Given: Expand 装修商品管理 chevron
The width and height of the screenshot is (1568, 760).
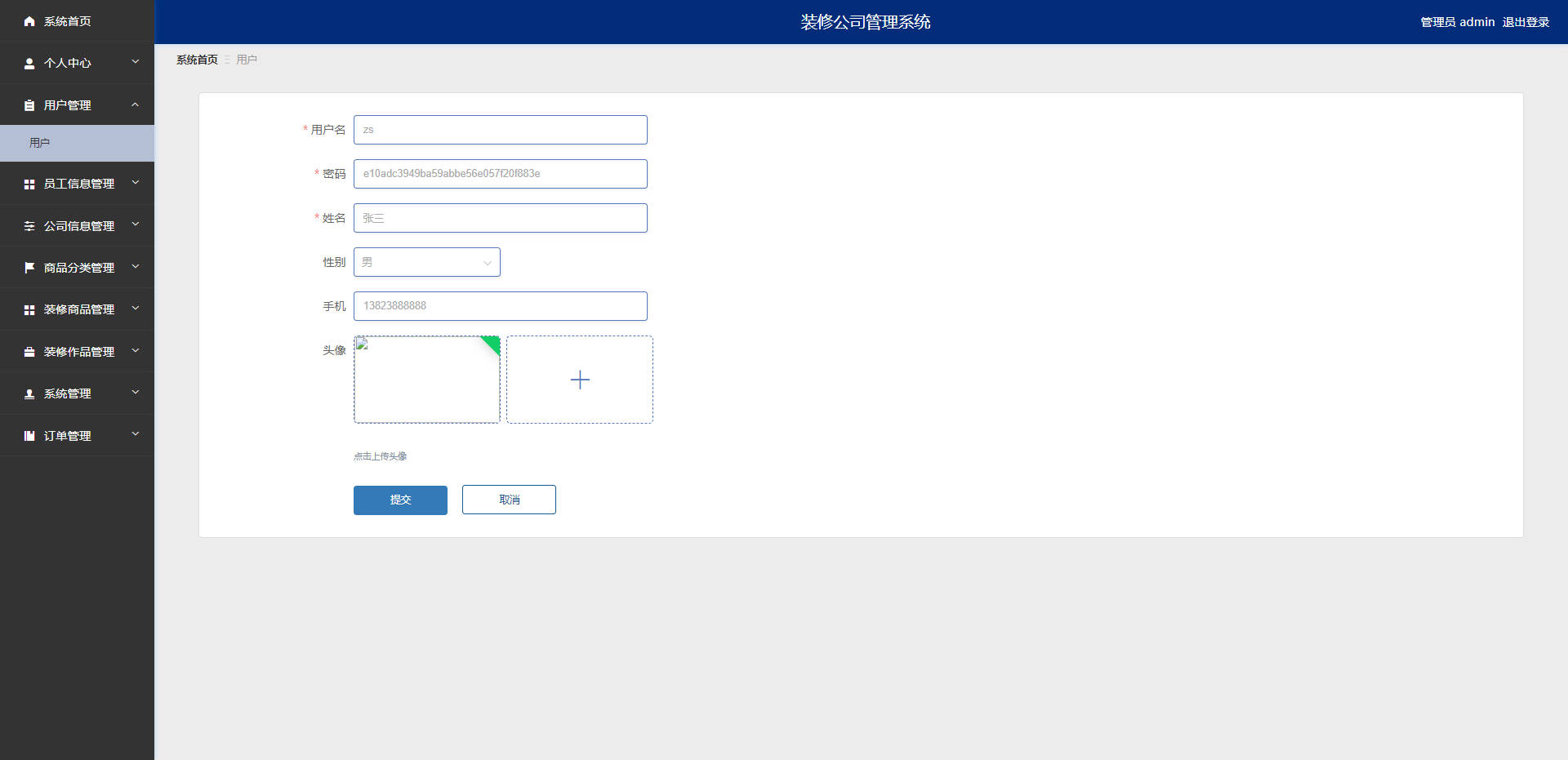Looking at the screenshot, I should click(x=136, y=309).
